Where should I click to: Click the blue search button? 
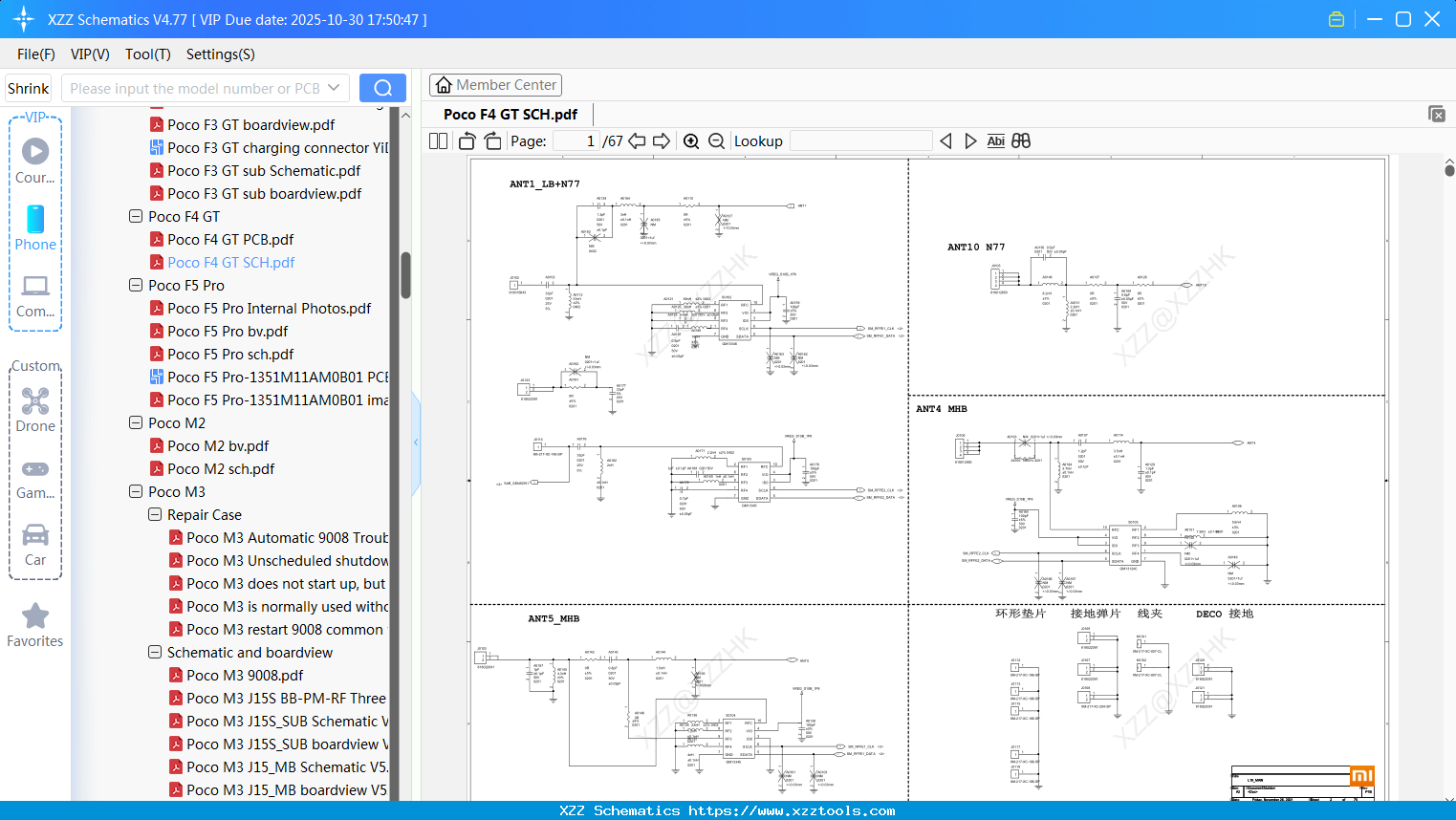point(382,88)
